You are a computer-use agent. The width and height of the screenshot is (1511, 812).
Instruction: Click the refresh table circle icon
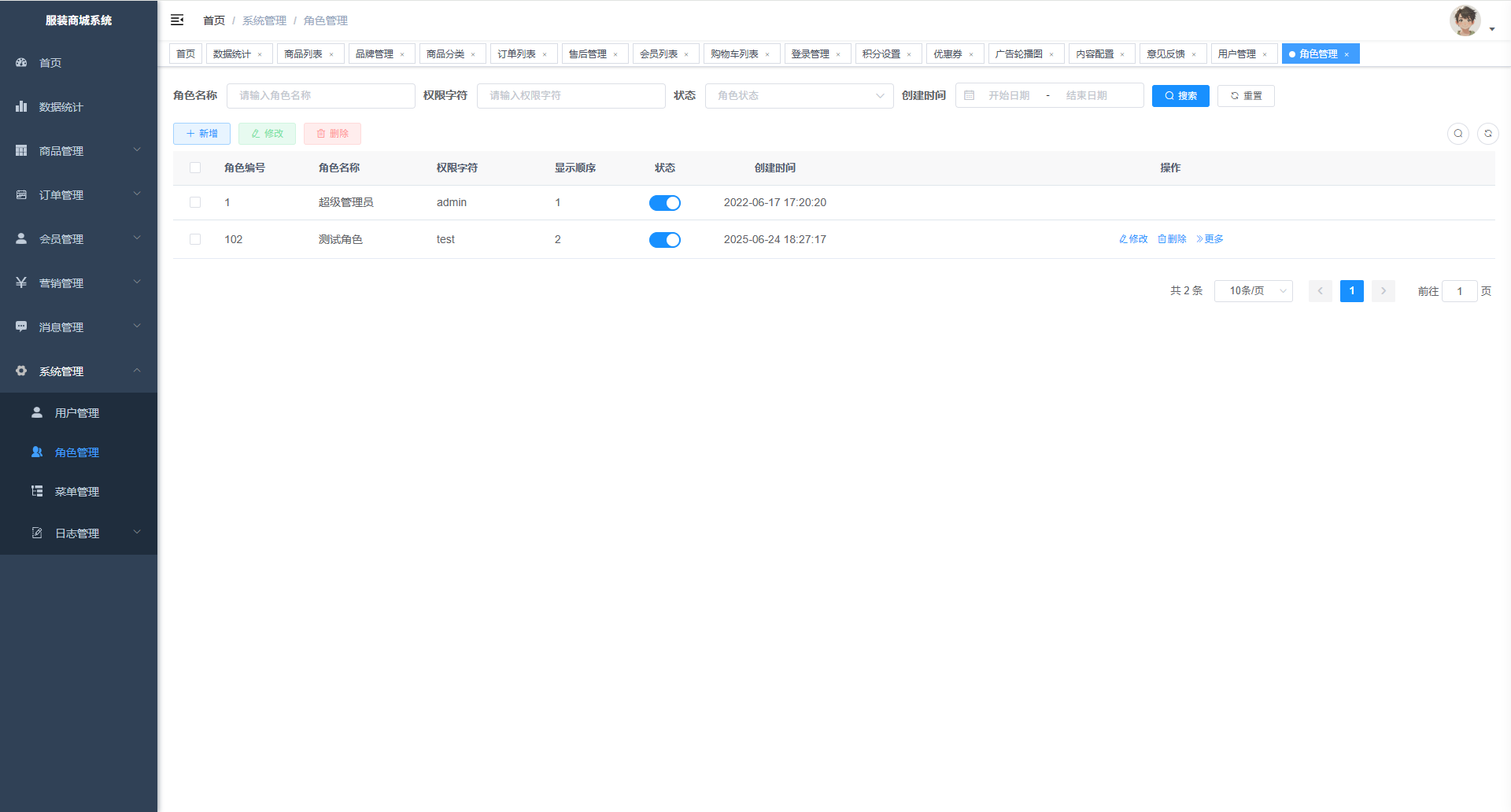[x=1488, y=134]
